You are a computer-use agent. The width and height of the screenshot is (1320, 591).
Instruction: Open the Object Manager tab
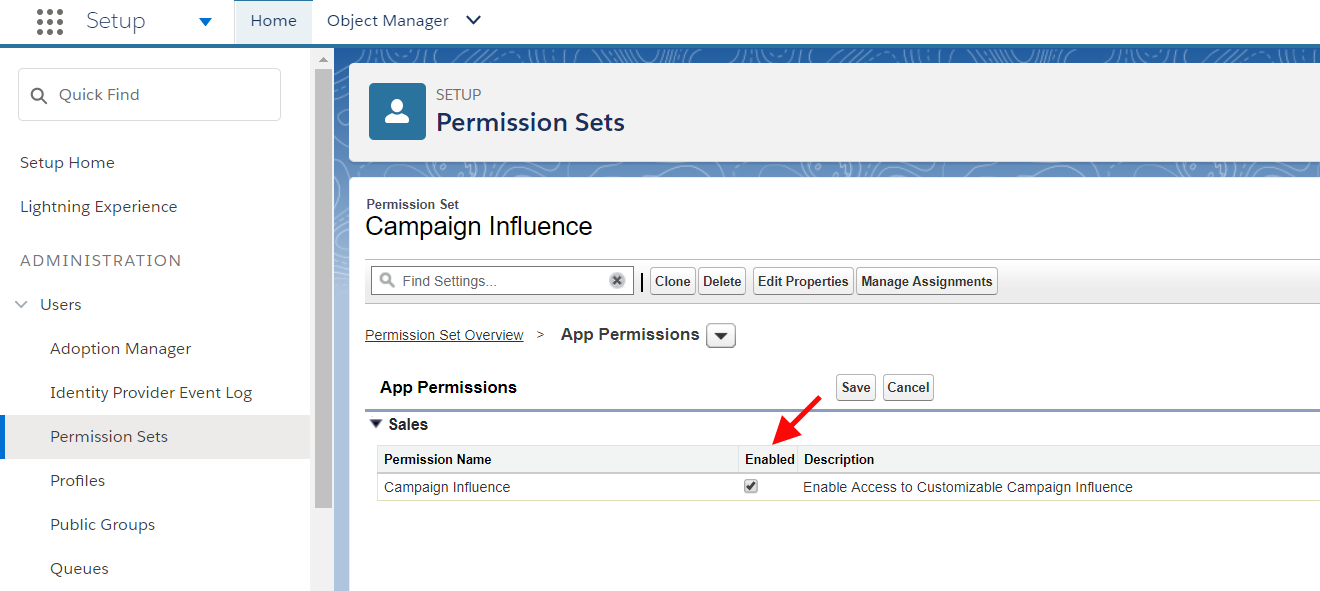tap(388, 20)
